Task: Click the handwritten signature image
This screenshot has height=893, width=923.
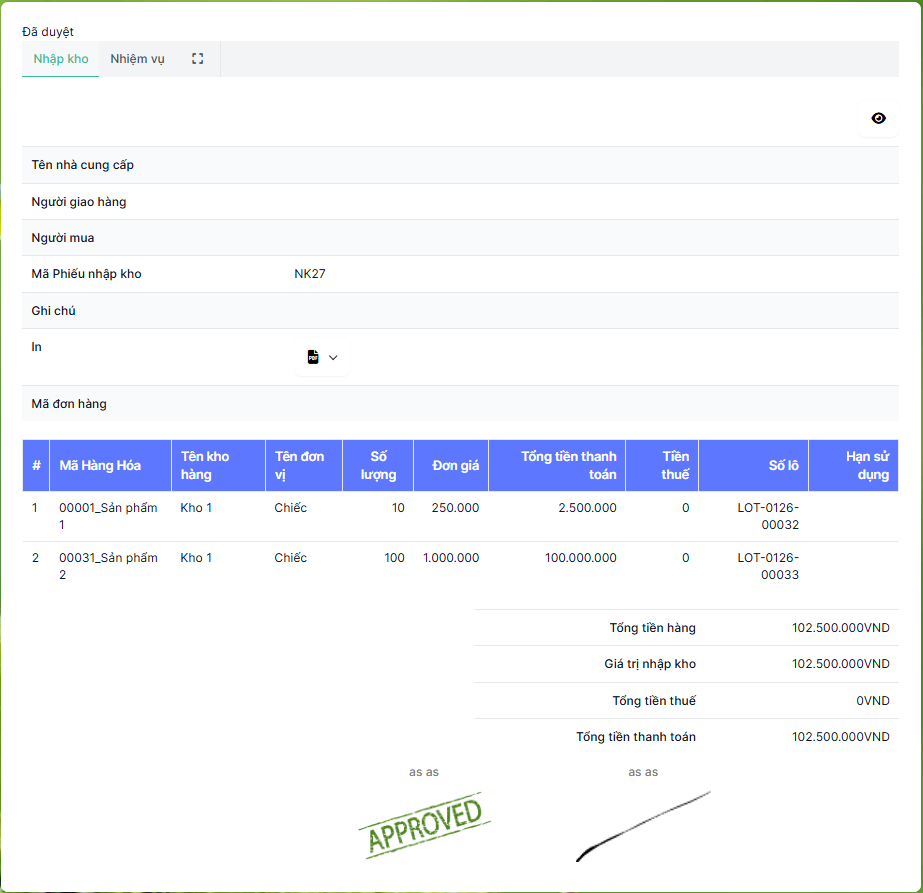Action: pos(643,827)
